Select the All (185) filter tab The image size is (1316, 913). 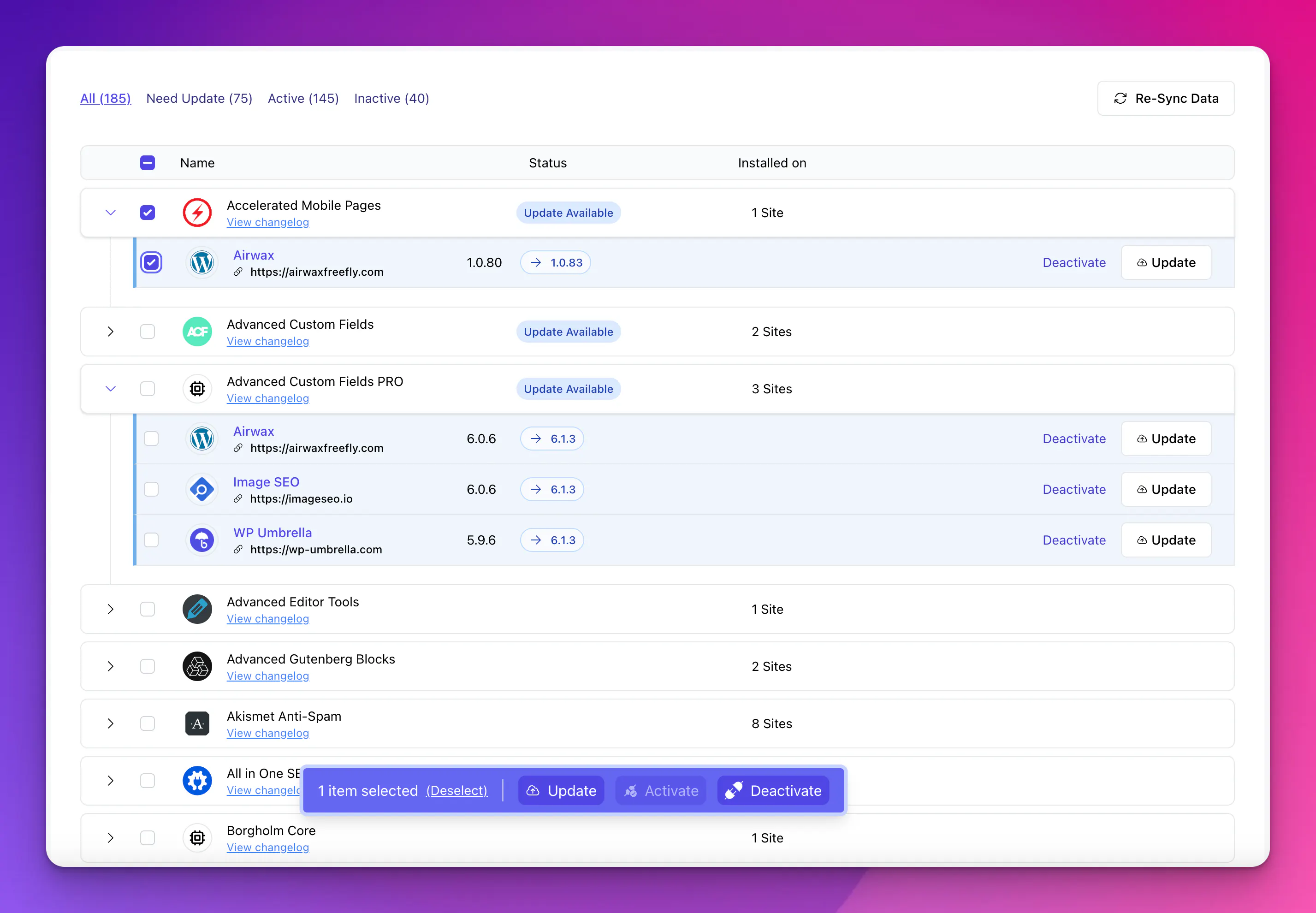click(x=105, y=98)
